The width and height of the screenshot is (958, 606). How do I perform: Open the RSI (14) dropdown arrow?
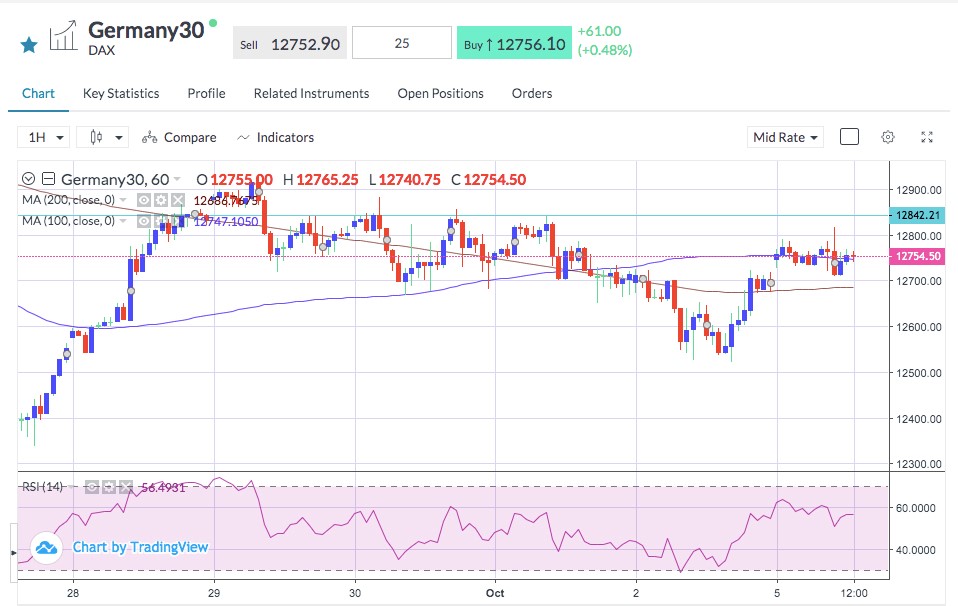click(71, 487)
